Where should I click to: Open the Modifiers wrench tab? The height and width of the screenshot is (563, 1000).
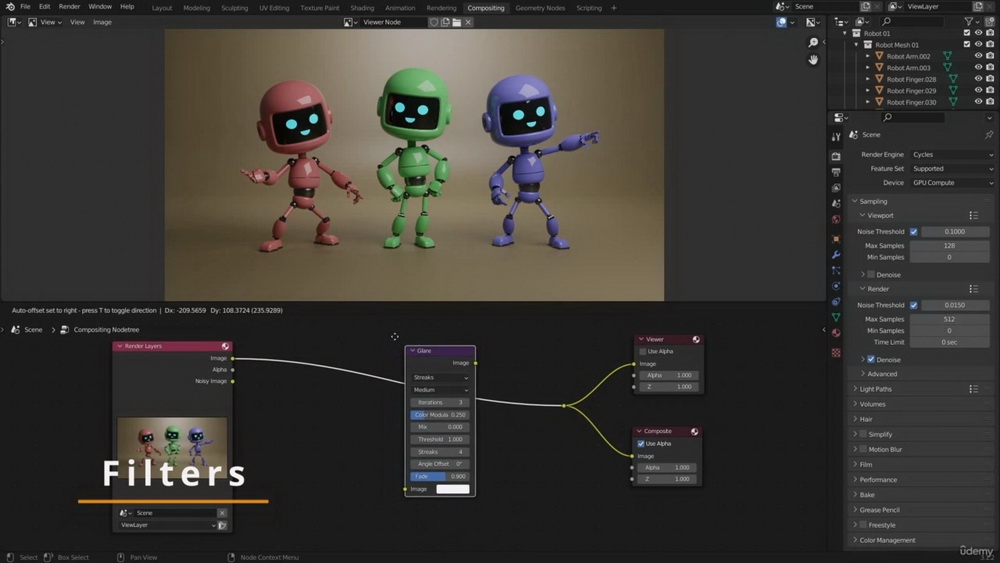click(x=836, y=254)
